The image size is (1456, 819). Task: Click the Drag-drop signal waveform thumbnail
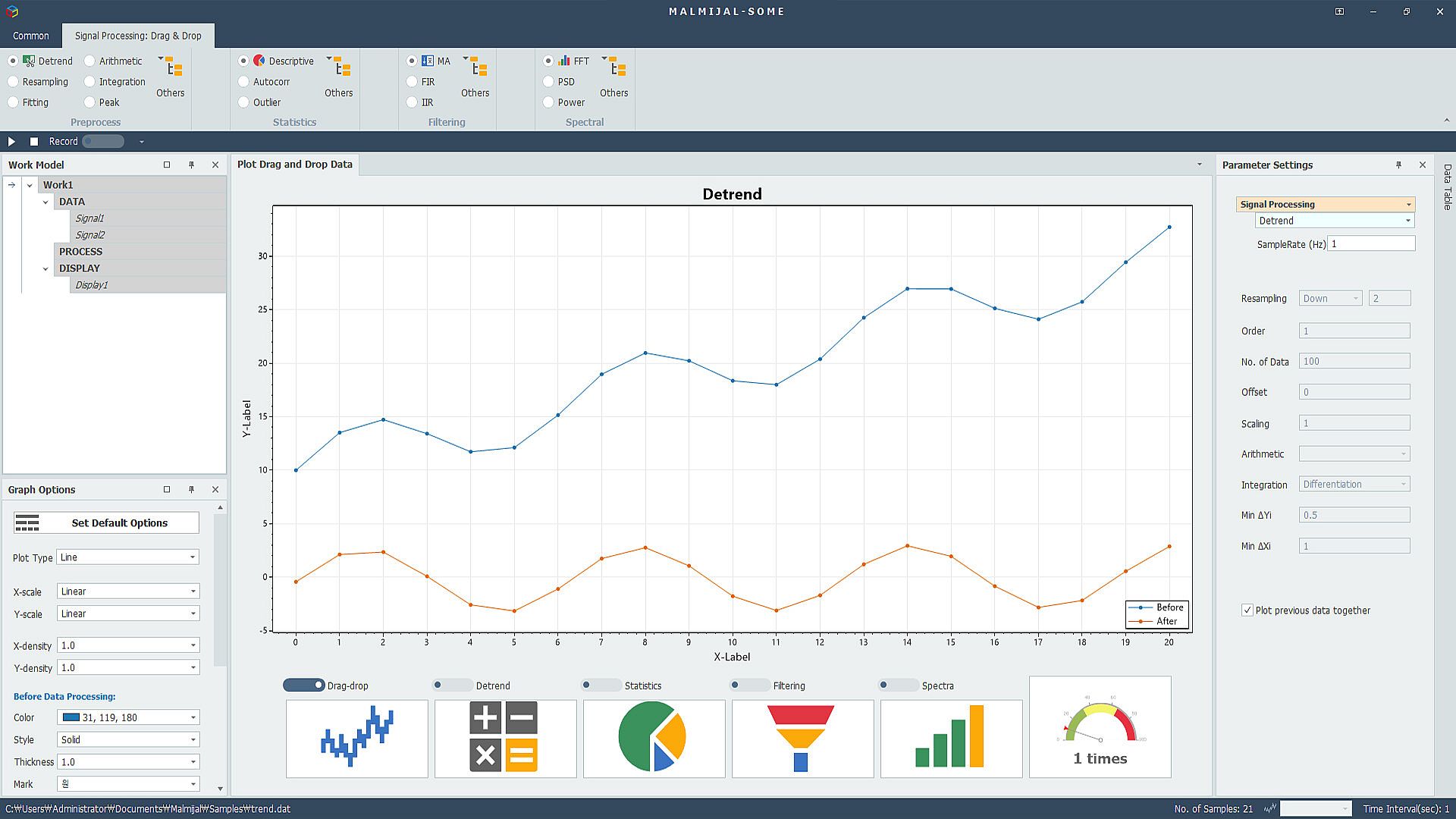(x=356, y=738)
